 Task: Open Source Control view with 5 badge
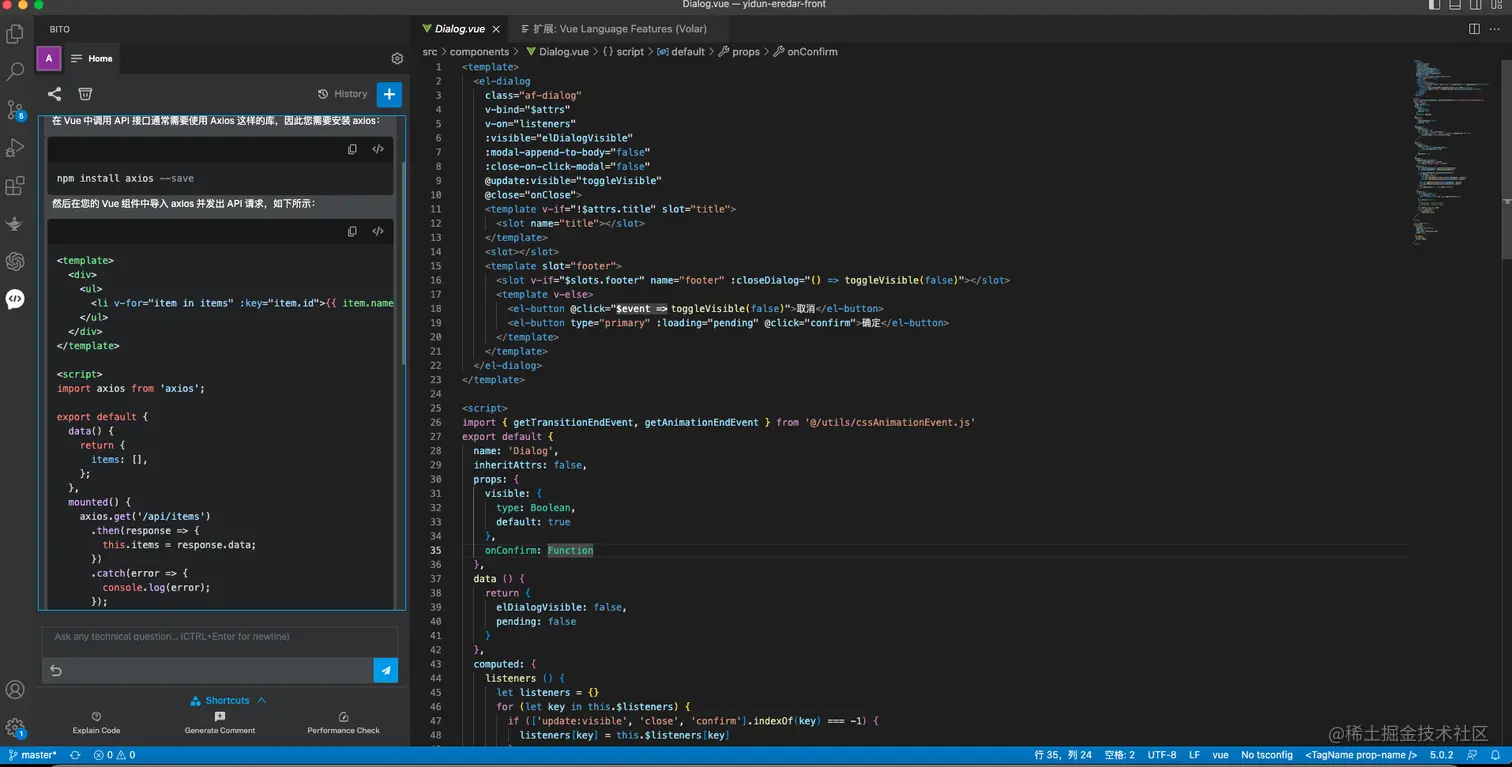(15, 109)
